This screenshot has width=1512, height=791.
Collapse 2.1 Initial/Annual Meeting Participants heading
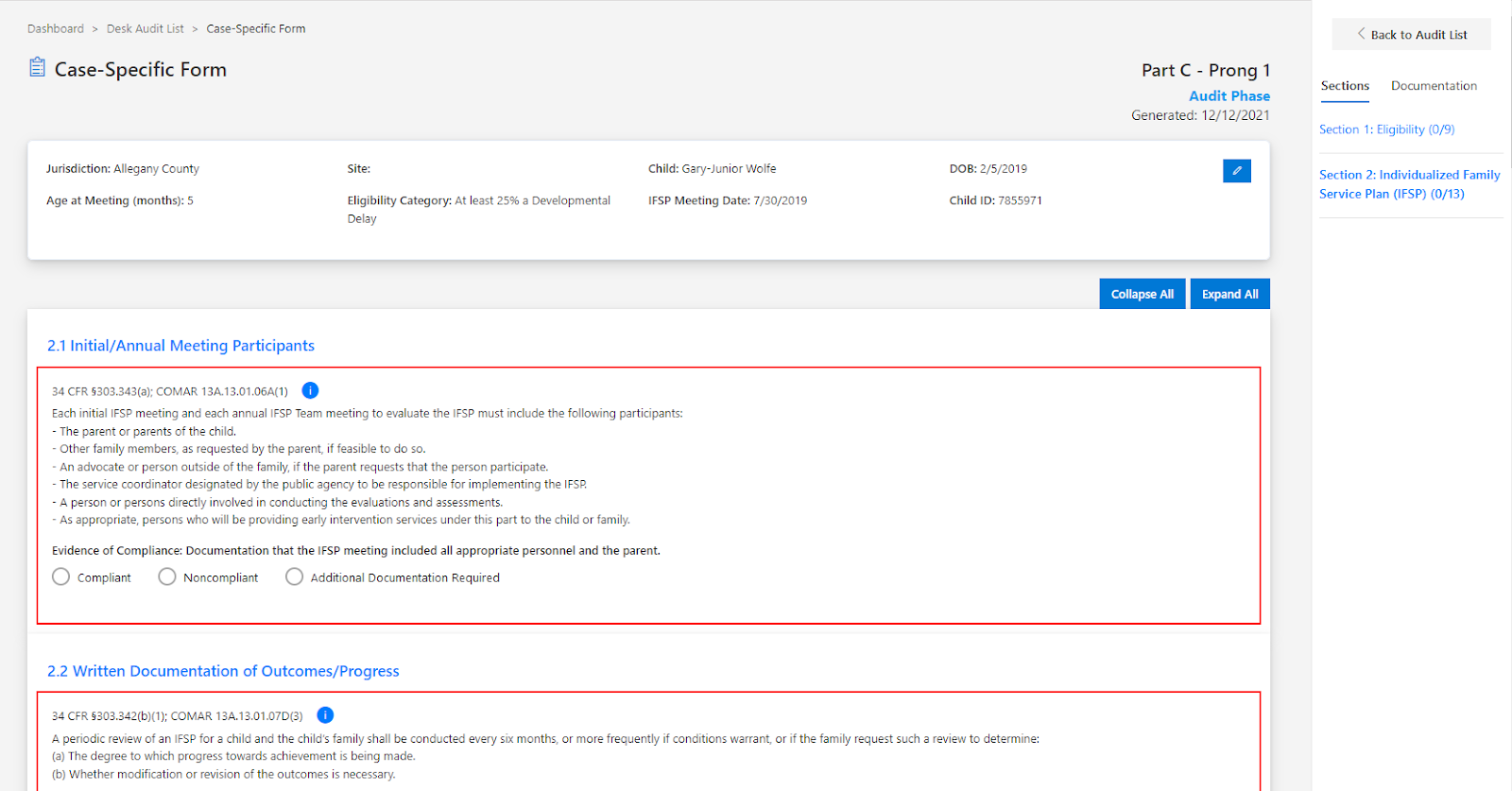(180, 346)
